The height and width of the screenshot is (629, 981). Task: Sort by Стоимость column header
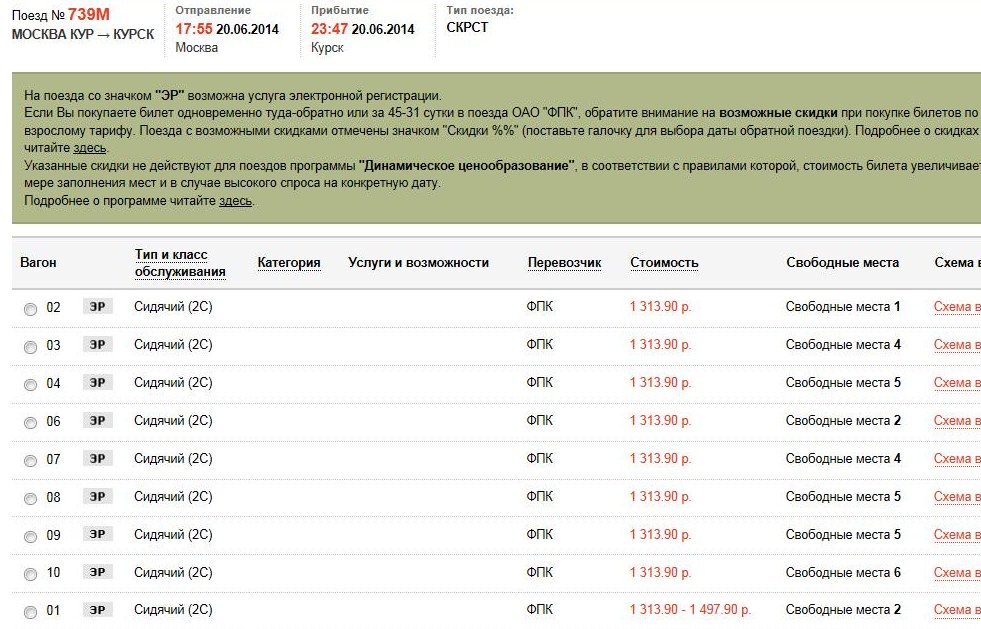[x=664, y=263]
